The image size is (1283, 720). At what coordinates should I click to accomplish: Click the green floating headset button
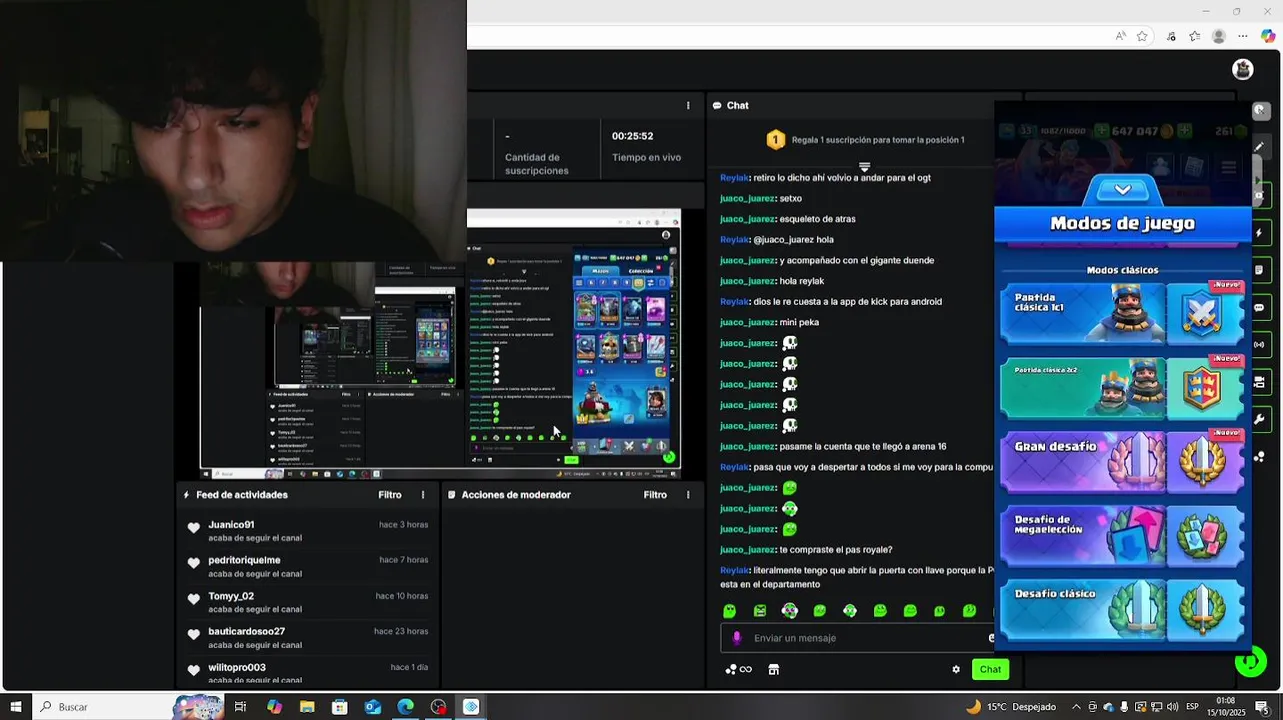(1250, 660)
